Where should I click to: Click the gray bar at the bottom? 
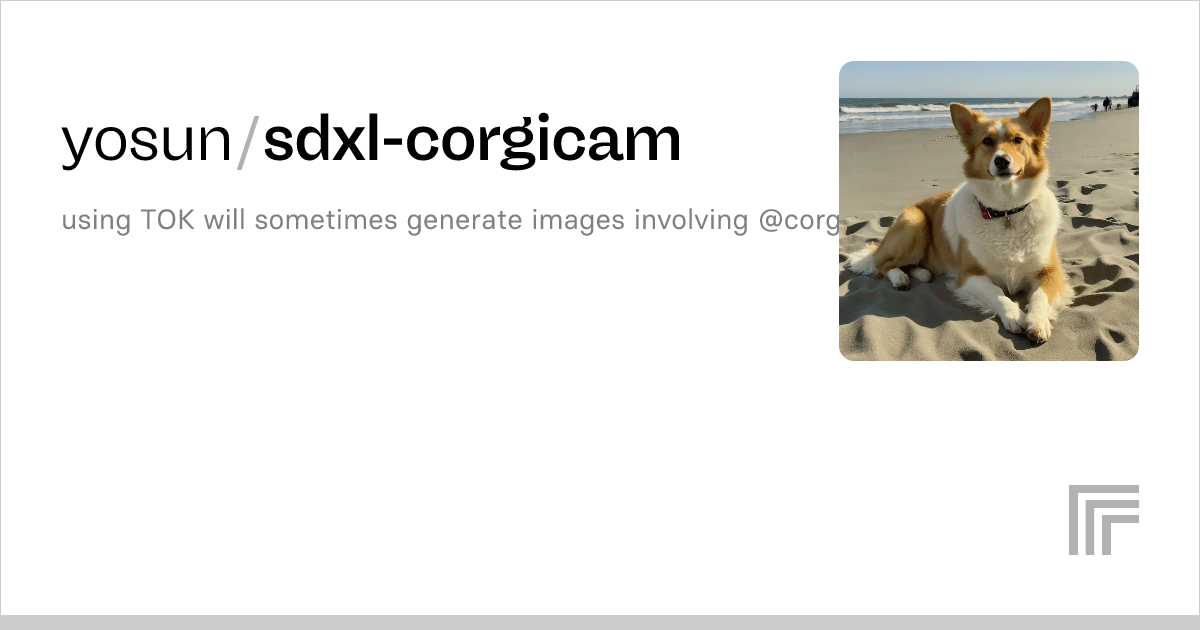point(600,622)
